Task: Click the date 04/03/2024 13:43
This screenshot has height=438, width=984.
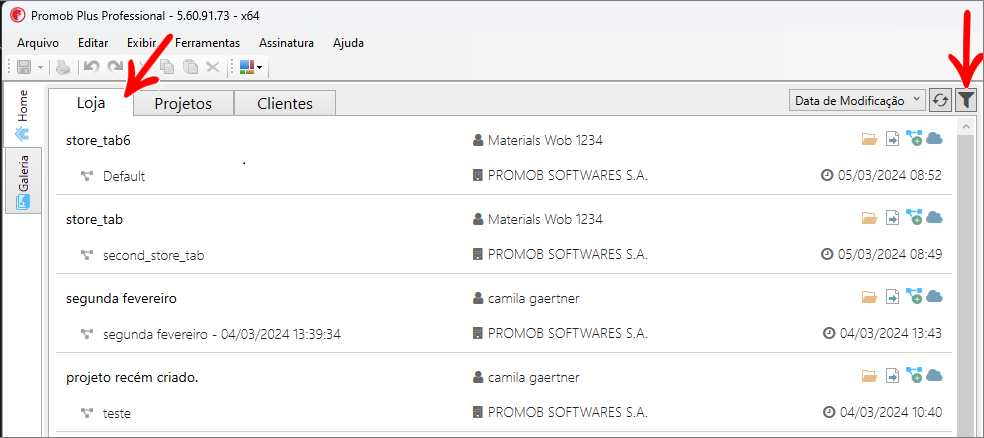Action: (890, 333)
